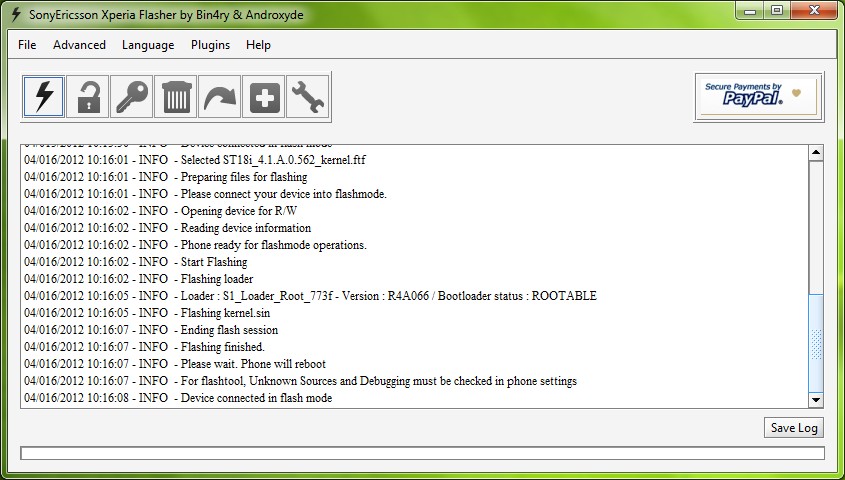Viewport: 845px width, 480px height.
Task: Click the trash can Clean icon
Action: (x=176, y=97)
